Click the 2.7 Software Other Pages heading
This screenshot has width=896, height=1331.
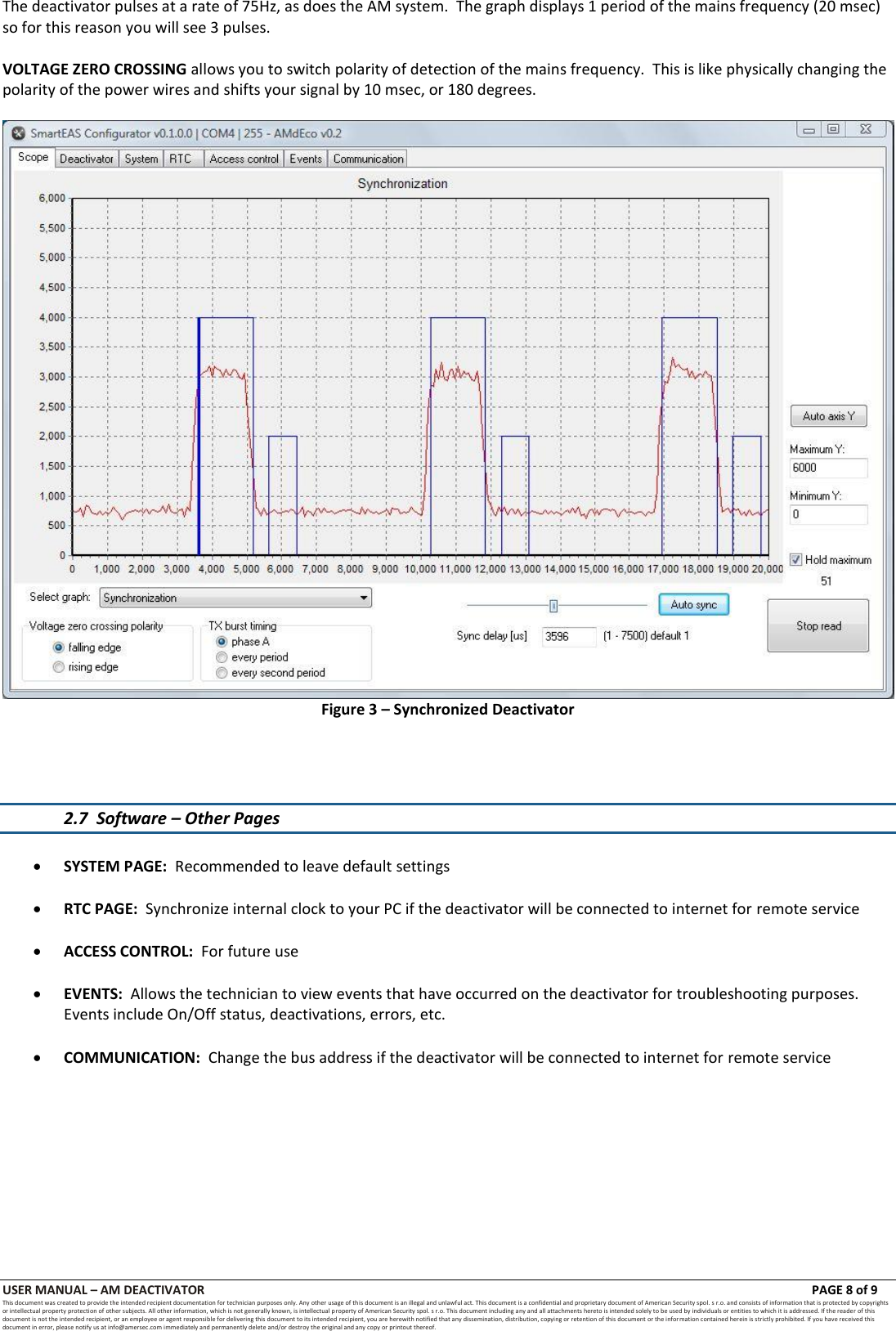click(x=172, y=818)
